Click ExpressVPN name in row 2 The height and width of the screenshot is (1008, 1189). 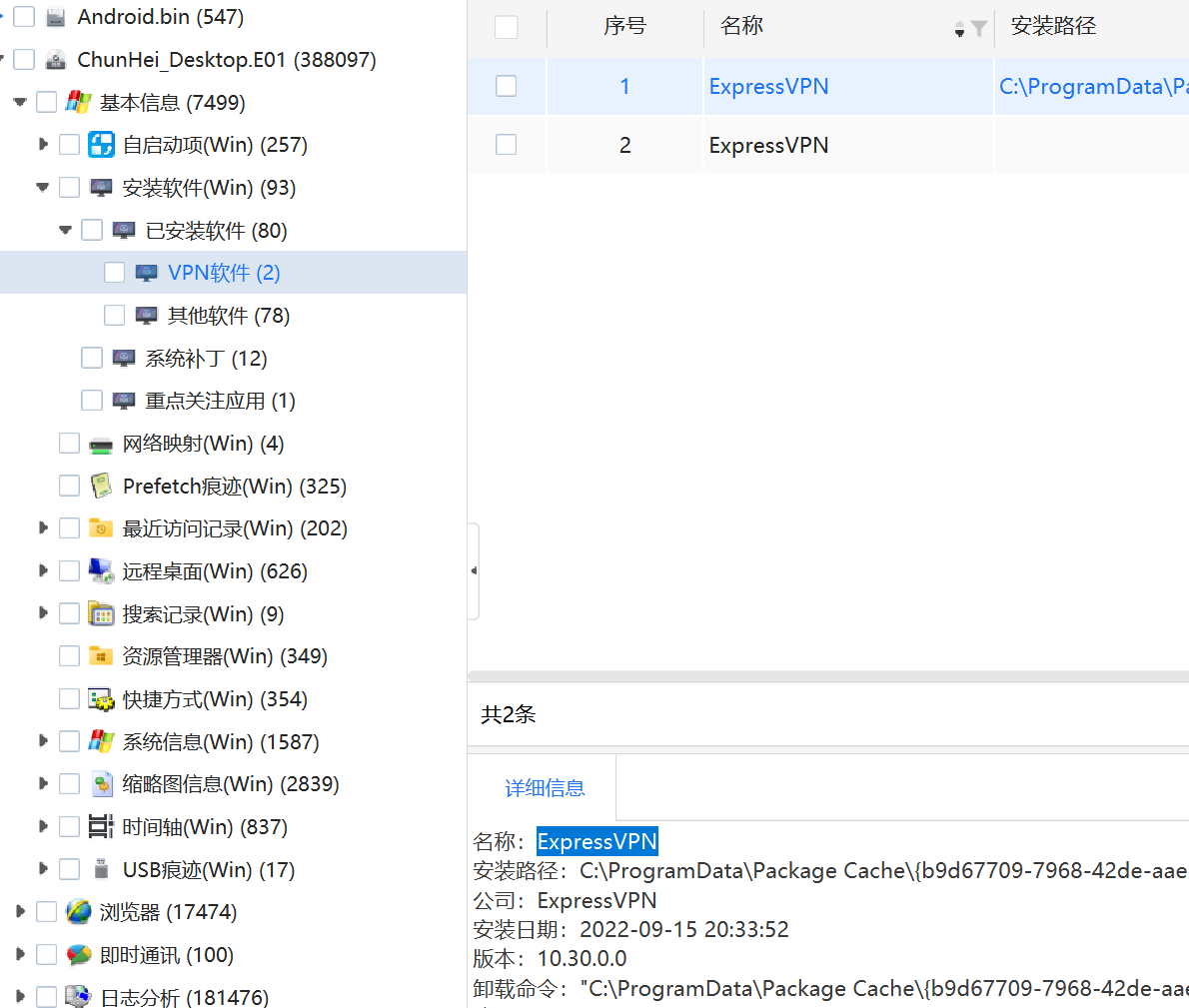point(768,145)
